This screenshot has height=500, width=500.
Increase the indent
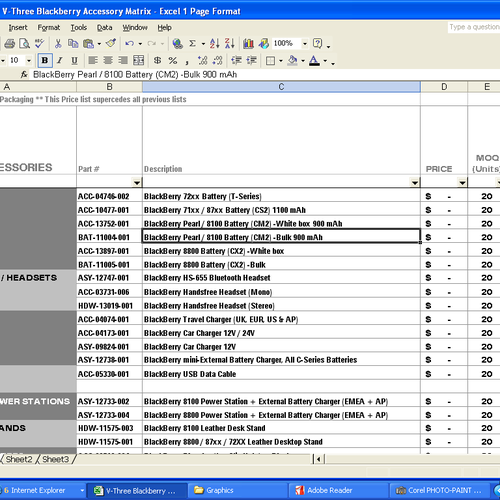[252, 60]
